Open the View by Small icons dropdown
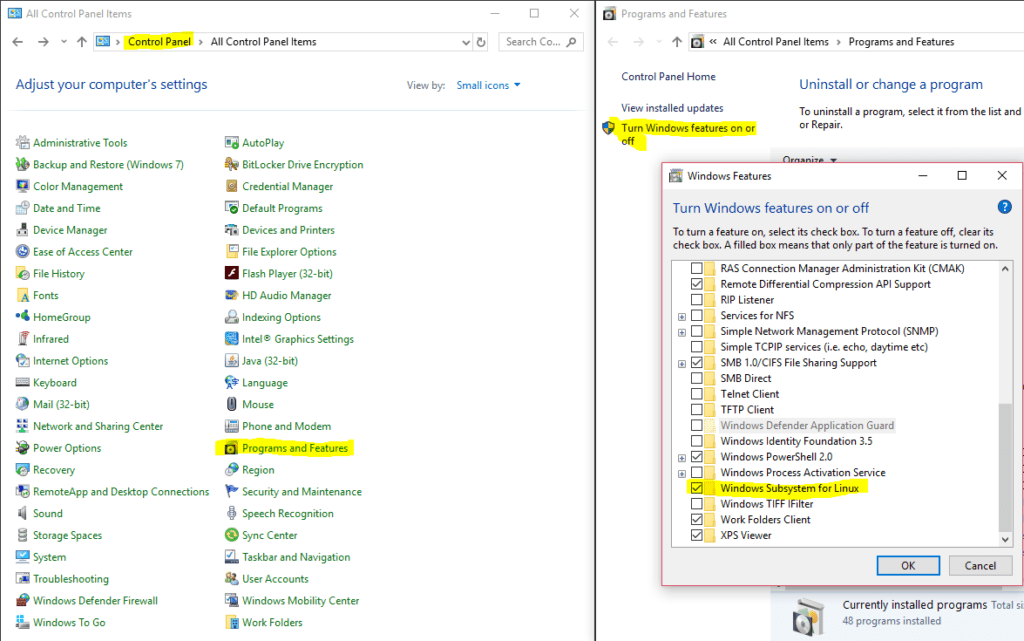This screenshot has width=1024, height=641. 488,85
